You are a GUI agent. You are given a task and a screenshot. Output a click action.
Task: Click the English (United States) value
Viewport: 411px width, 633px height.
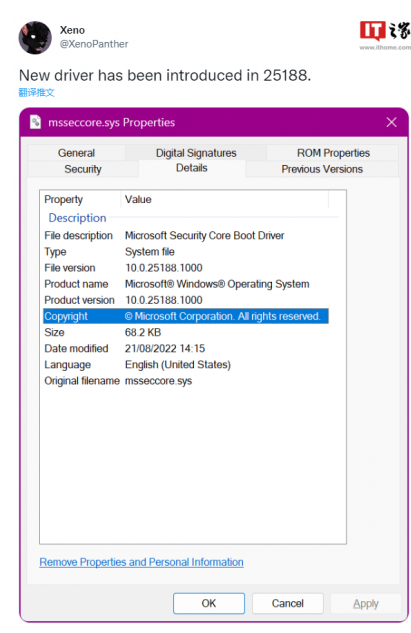pos(178,365)
